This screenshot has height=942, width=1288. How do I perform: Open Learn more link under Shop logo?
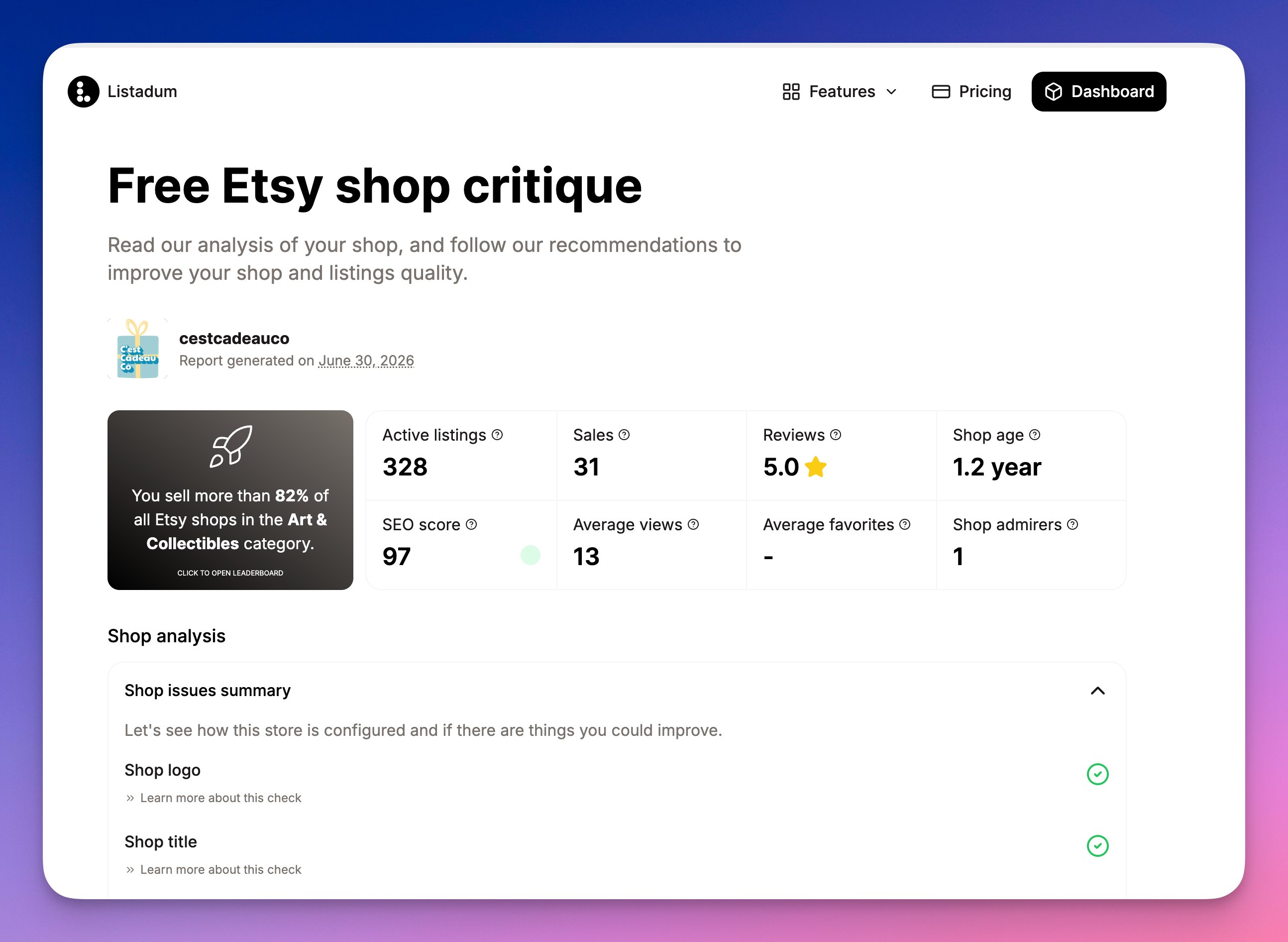(x=220, y=798)
